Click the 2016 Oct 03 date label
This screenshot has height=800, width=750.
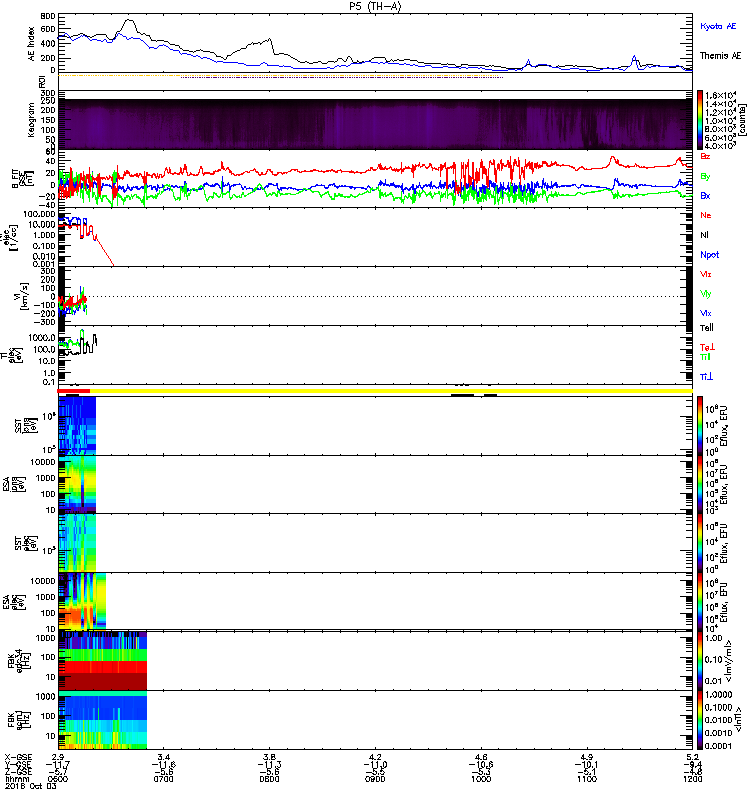31,786
